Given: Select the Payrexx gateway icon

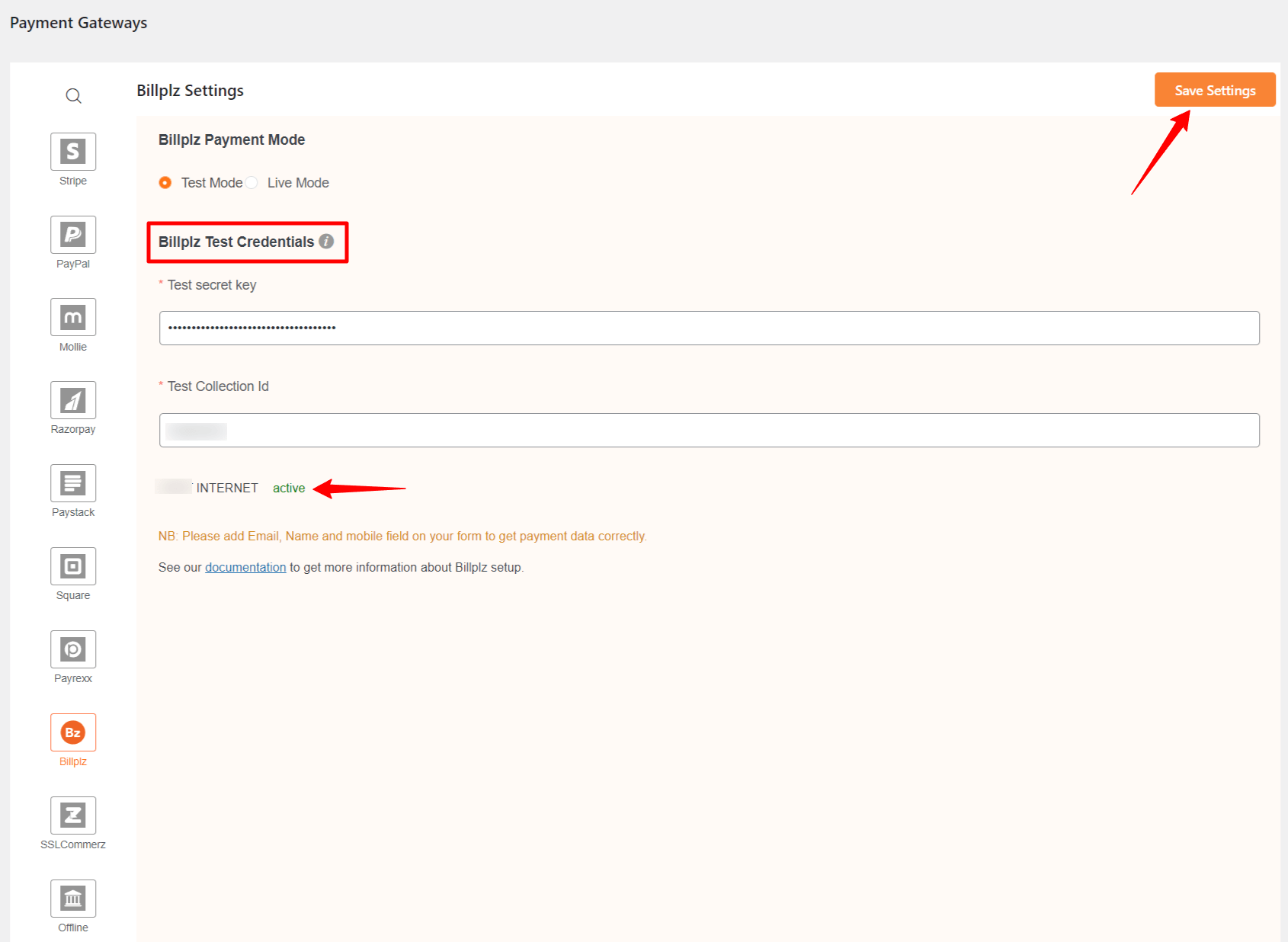Looking at the screenshot, I should pos(73,649).
